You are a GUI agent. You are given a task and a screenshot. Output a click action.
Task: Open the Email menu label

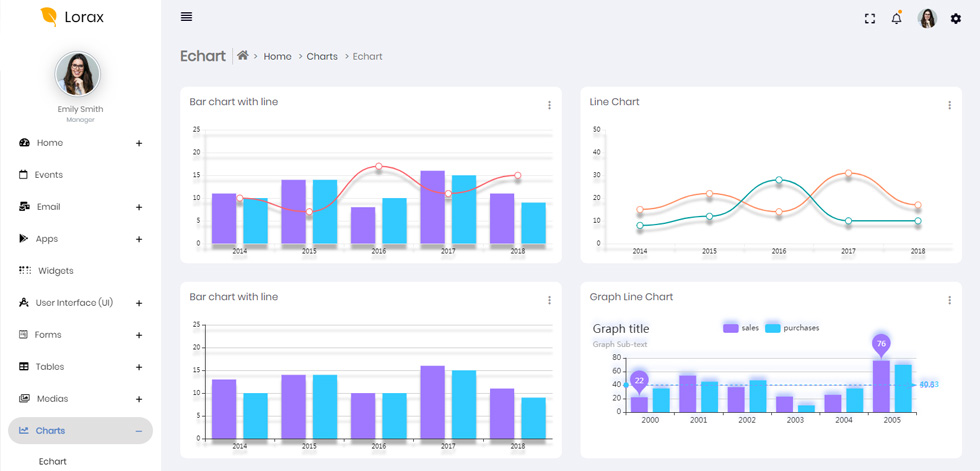coord(49,206)
